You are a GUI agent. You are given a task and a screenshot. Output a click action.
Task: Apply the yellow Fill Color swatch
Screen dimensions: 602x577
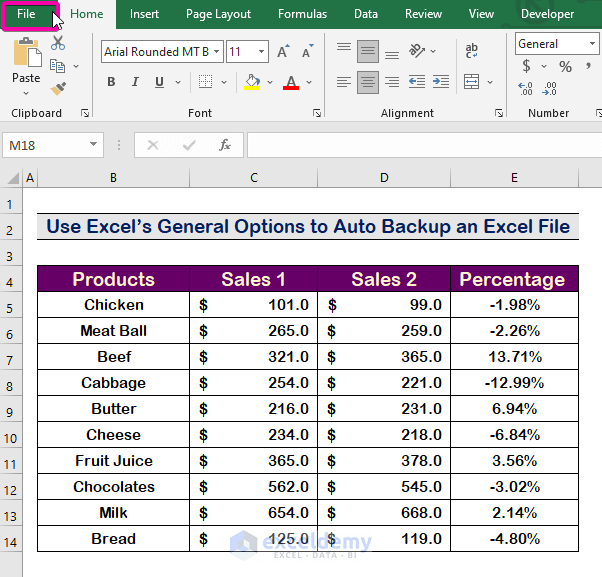click(x=253, y=82)
